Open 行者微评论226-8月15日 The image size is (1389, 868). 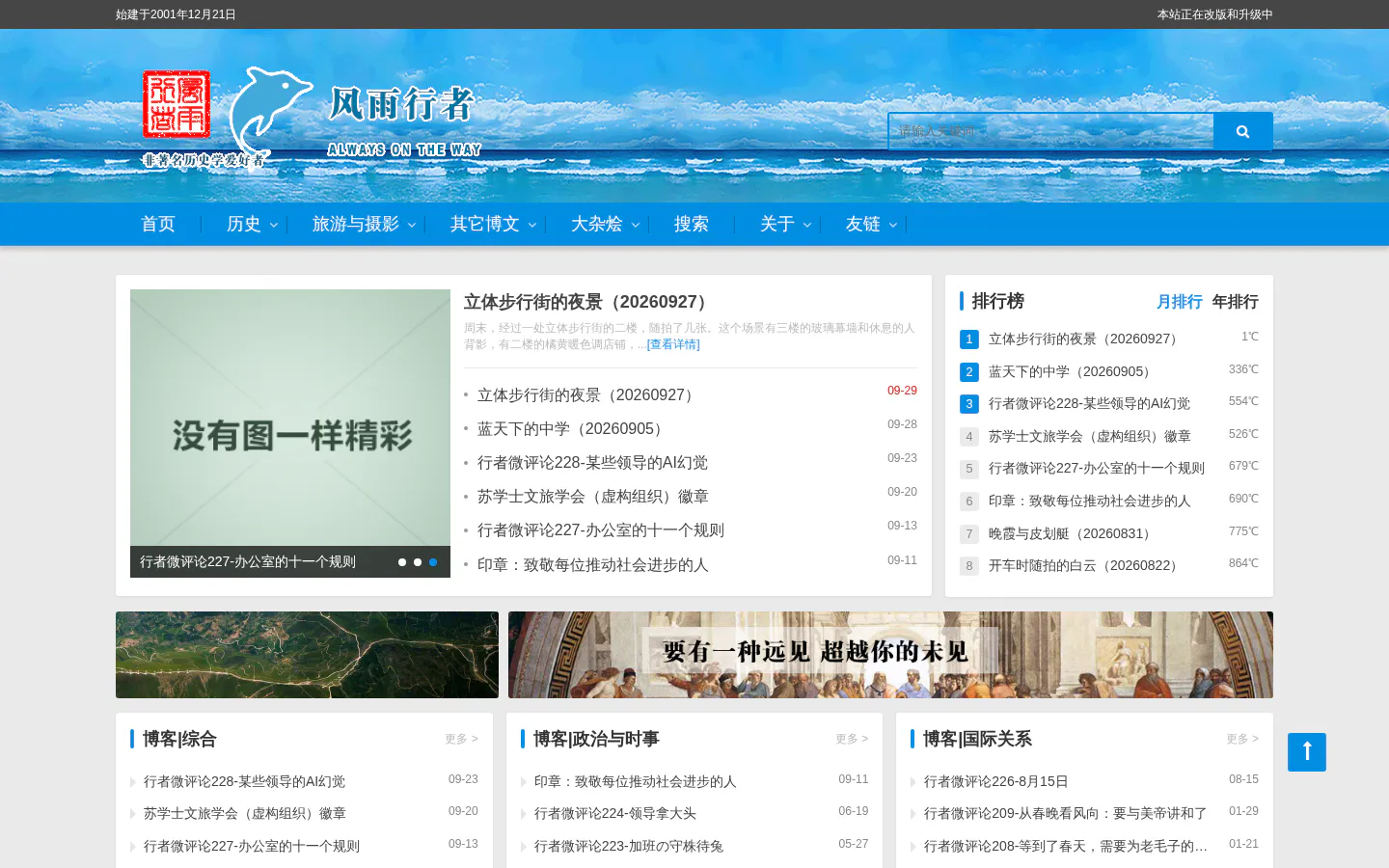[x=996, y=782]
